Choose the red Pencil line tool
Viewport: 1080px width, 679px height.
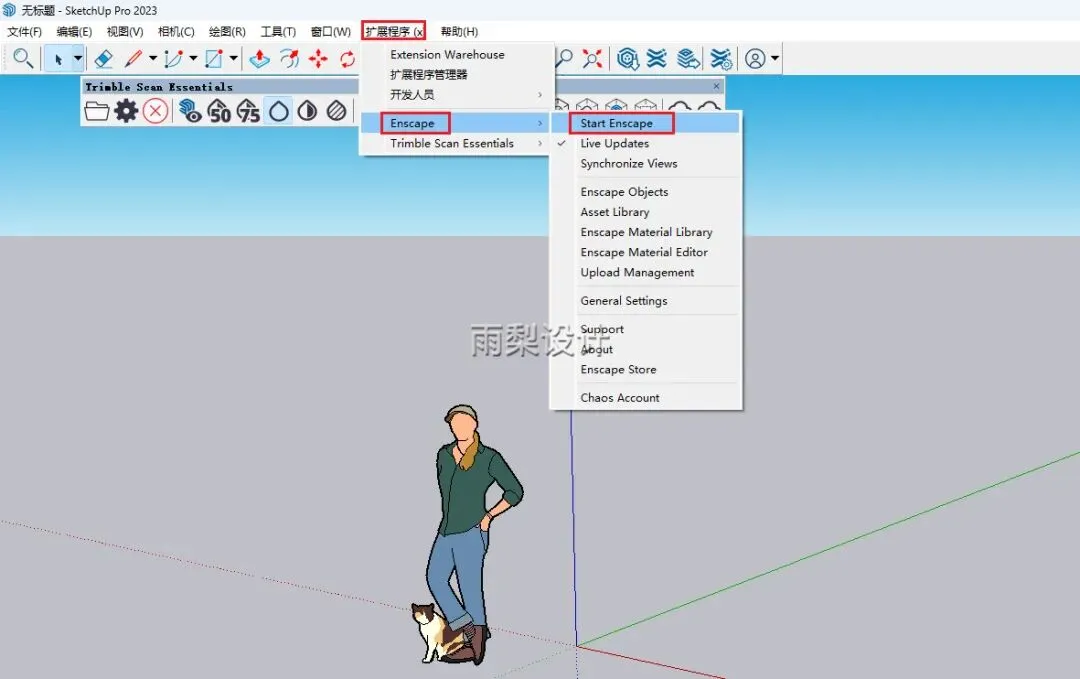click(x=134, y=59)
